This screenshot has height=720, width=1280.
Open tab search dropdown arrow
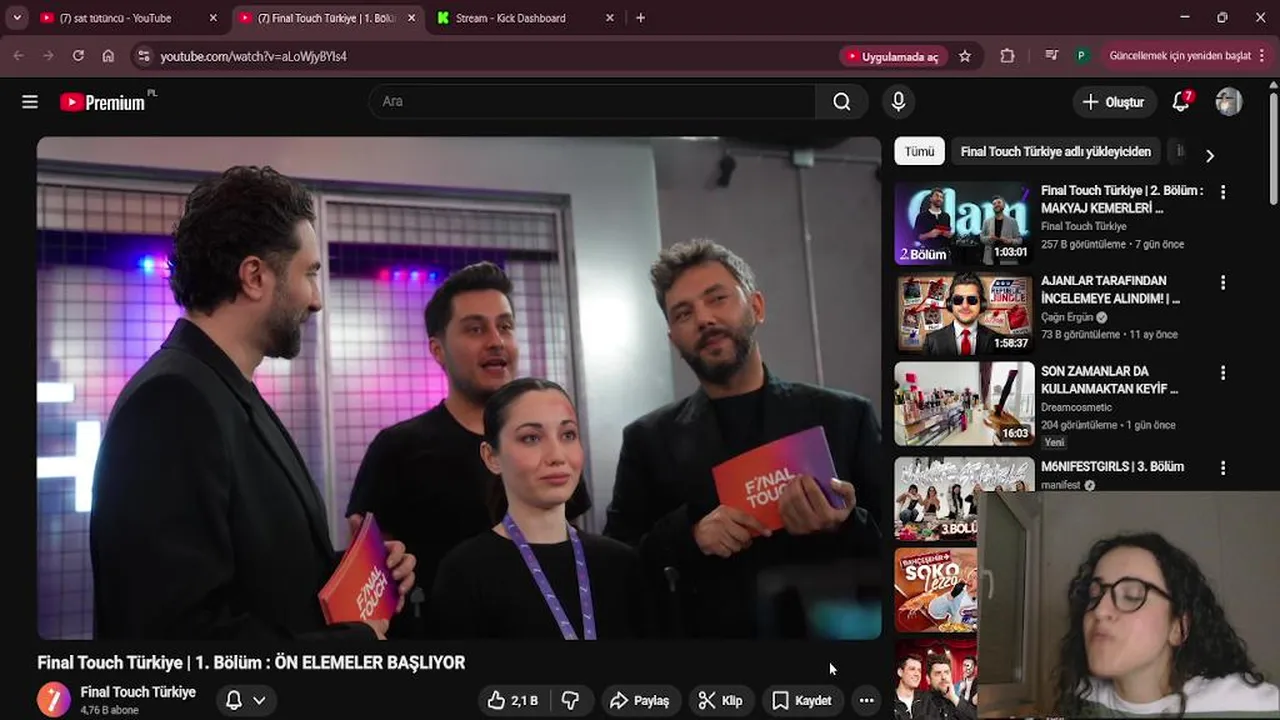(x=17, y=18)
